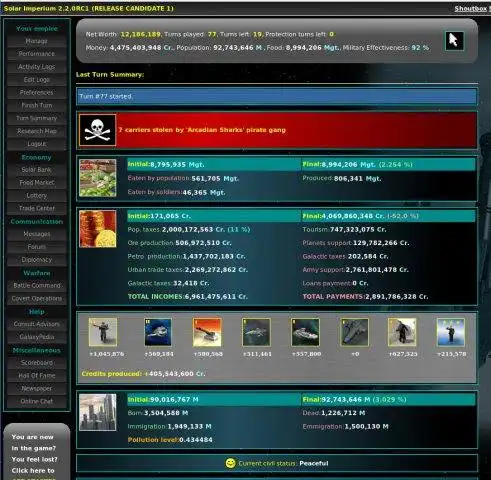The height and width of the screenshot is (480, 491).
Task: Click the Army support payment value
Action: pyautogui.click(x=377, y=270)
